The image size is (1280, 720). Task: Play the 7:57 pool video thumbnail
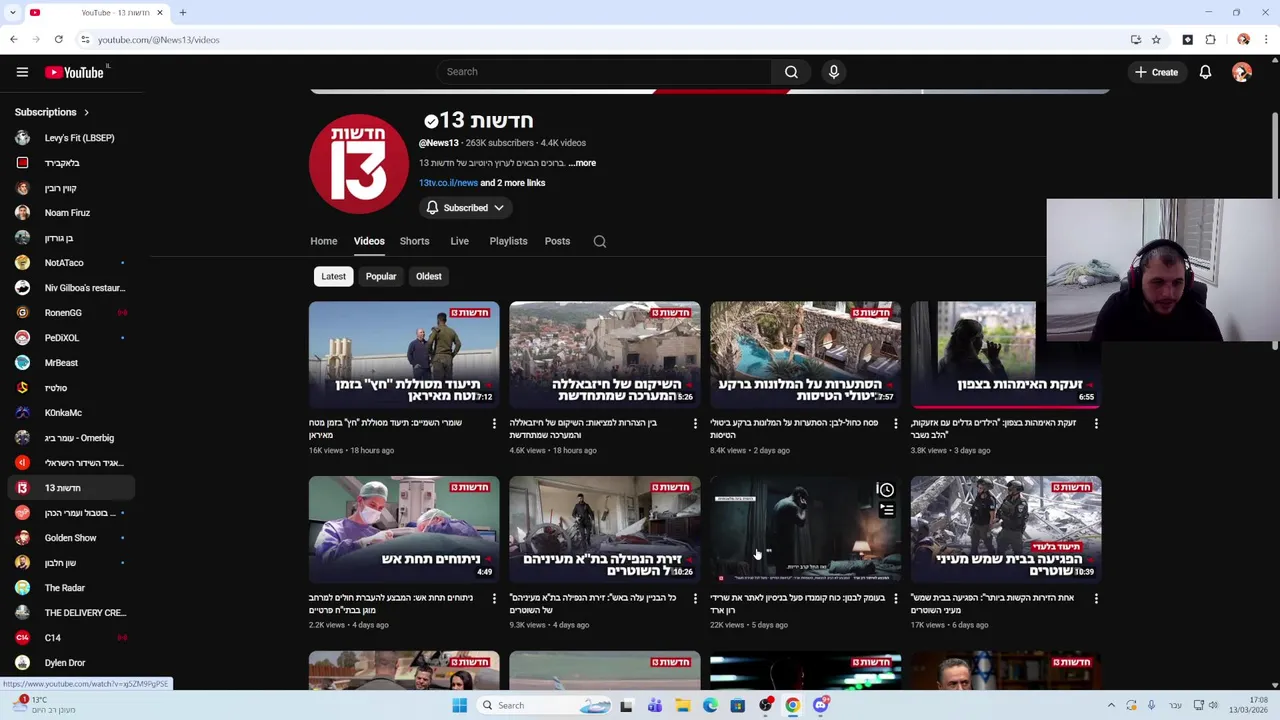point(805,355)
